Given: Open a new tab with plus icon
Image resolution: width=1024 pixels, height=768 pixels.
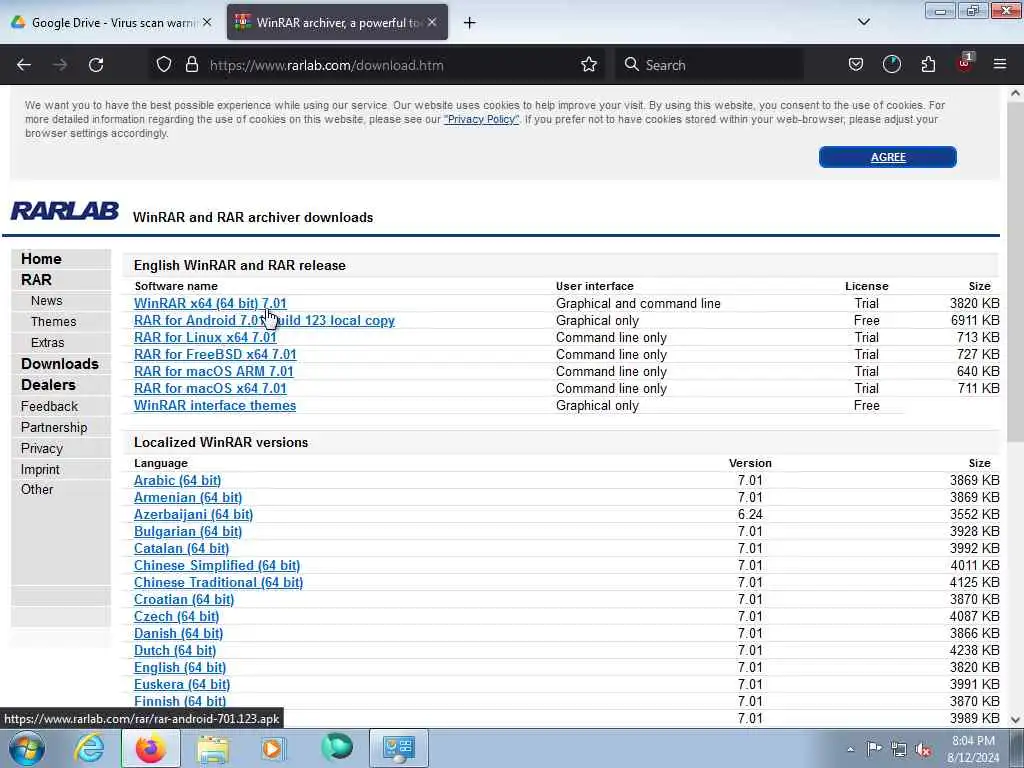Looking at the screenshot, I should tap(469, 23).
